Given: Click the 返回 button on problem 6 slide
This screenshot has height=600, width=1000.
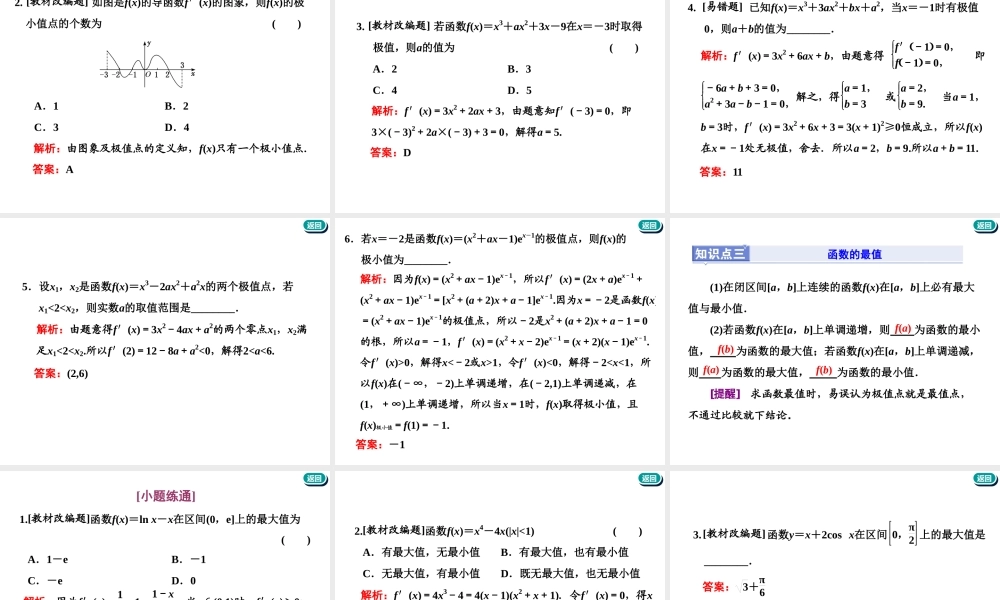Looking at the screenshot, I should pos(648,225).
